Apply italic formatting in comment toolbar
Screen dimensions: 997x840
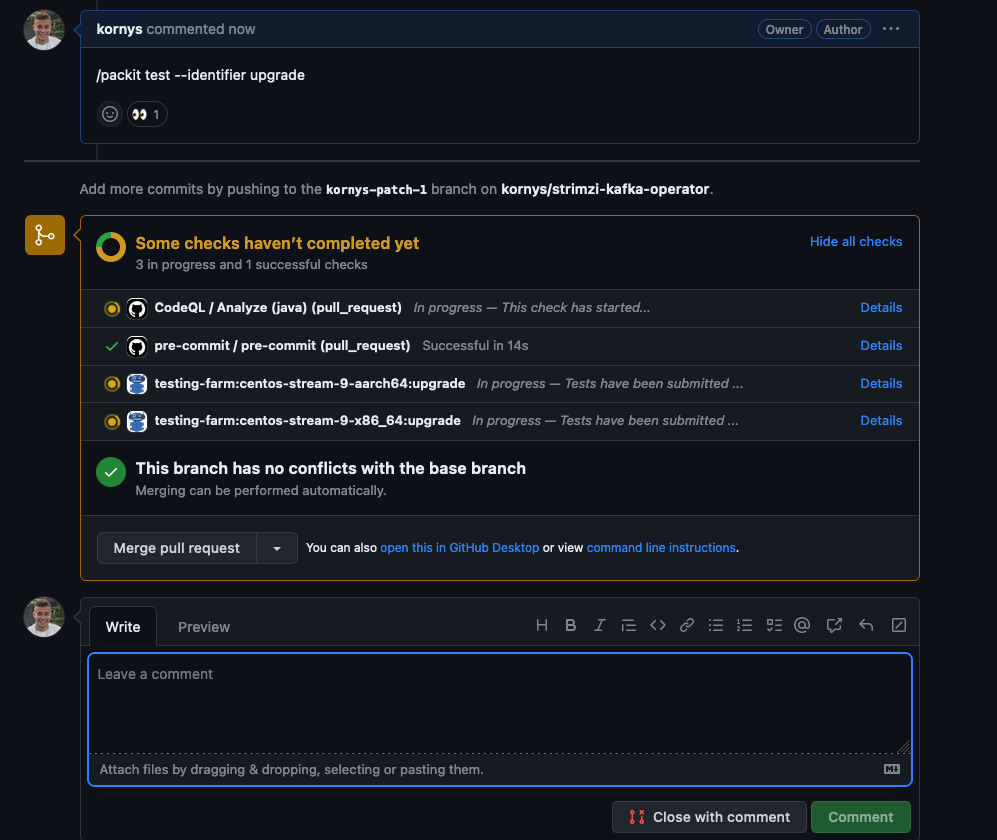tap(600, 626)
